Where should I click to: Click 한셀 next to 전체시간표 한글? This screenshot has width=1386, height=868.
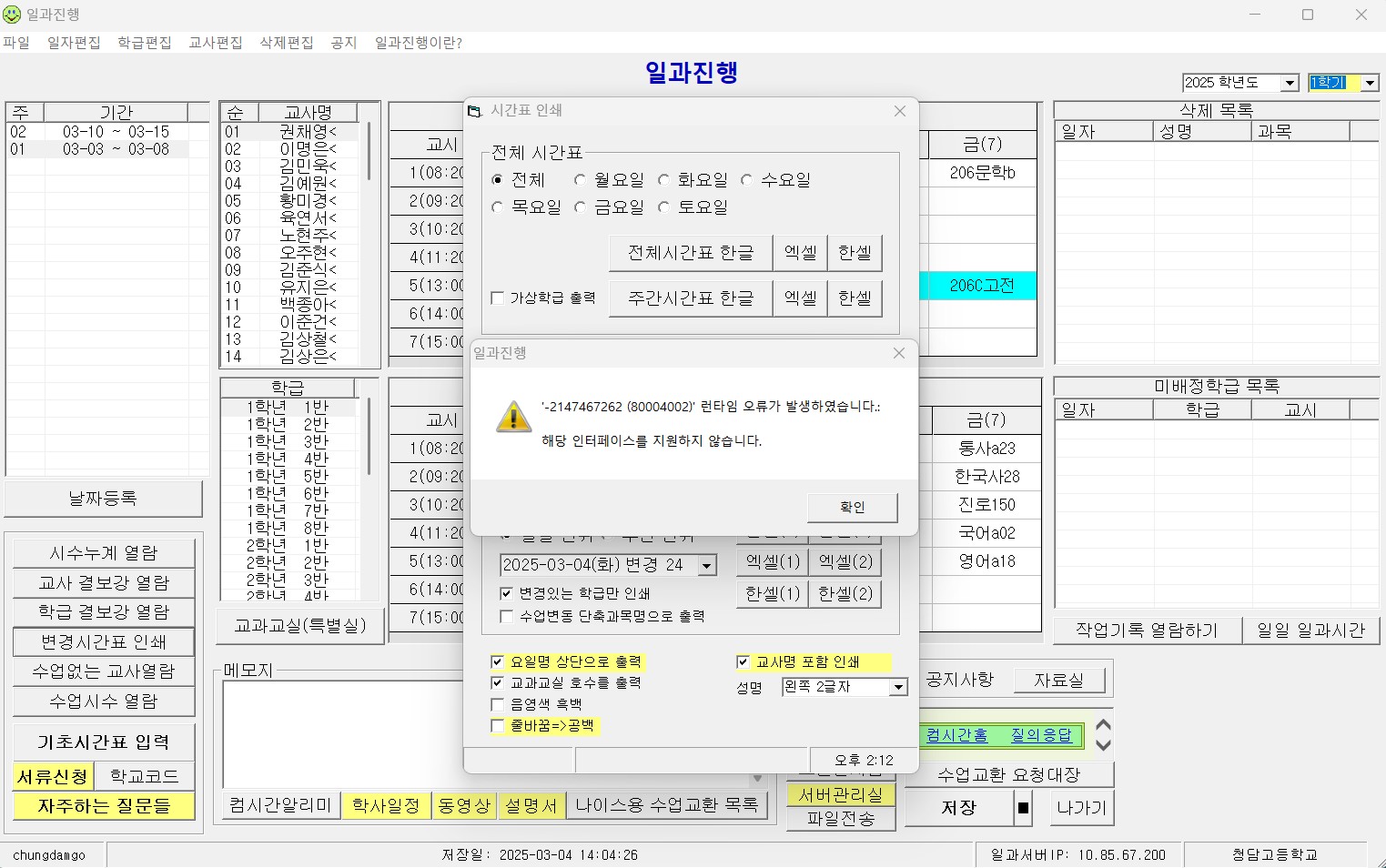855,253
